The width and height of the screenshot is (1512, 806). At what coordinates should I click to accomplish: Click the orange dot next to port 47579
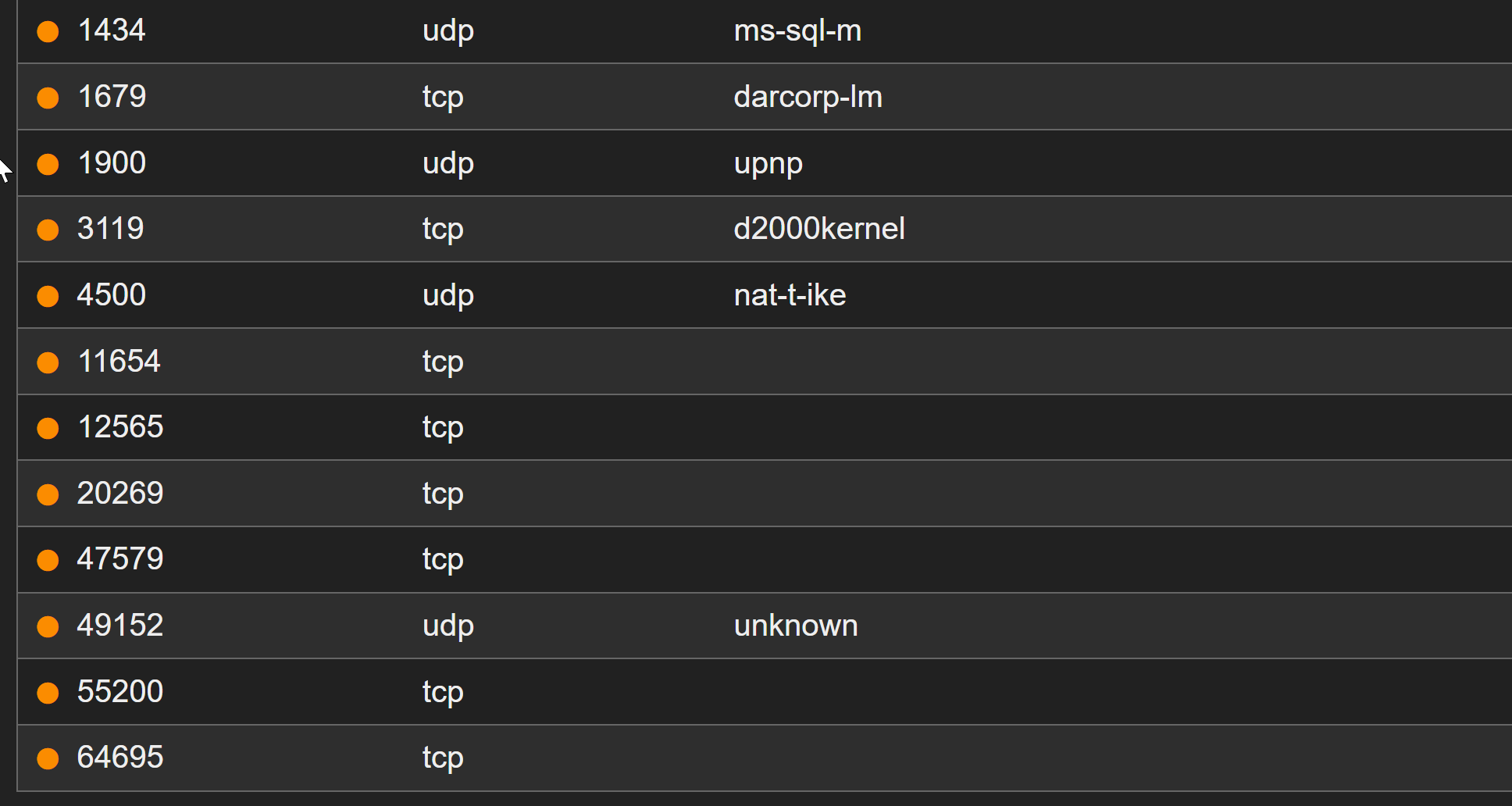pyautogui.click(x=48, y=560)
